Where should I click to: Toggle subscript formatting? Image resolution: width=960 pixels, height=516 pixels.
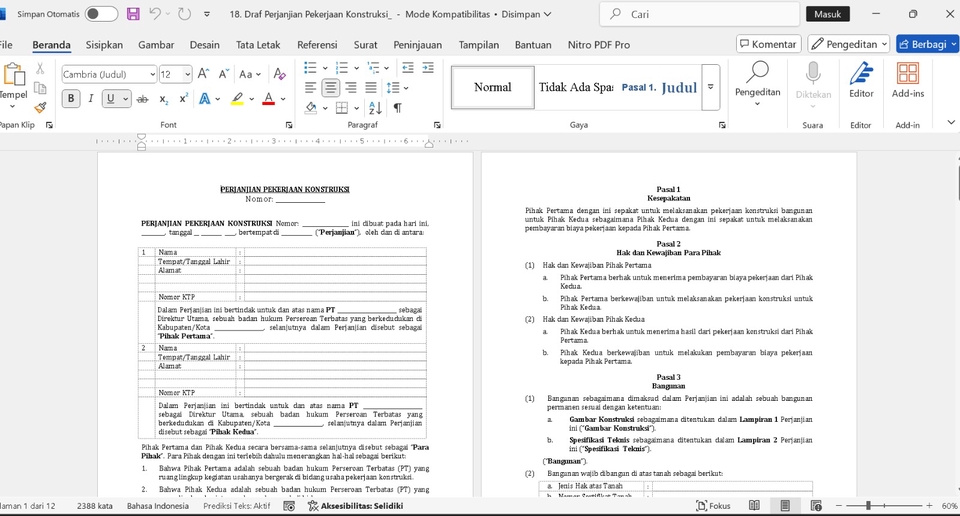click(163, 99)
